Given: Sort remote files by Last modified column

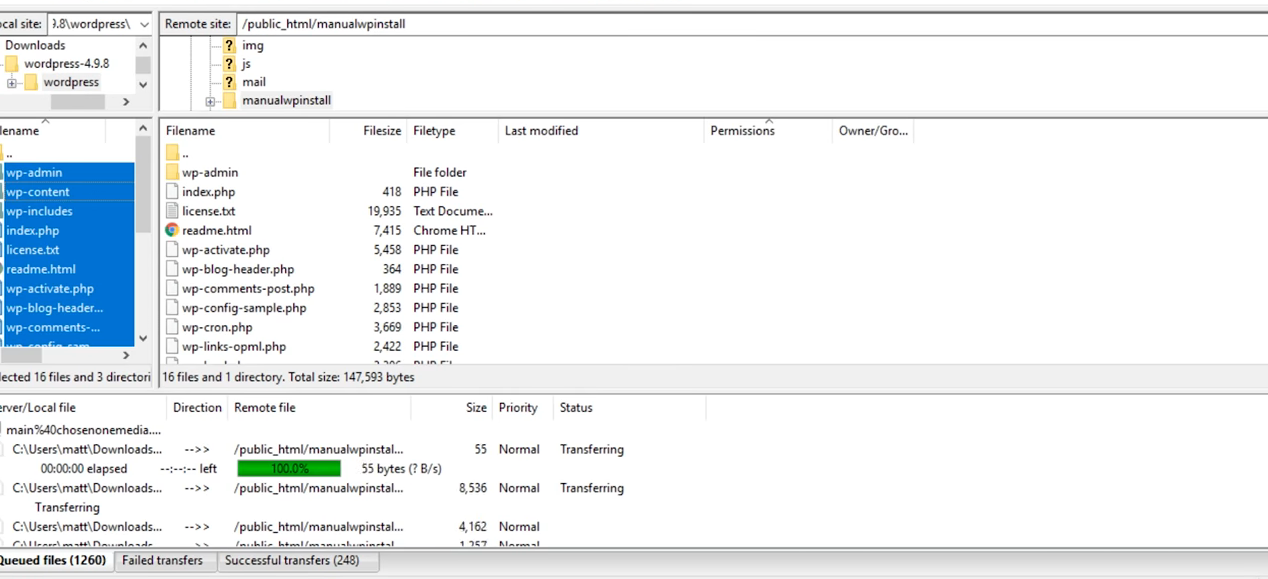Looking at the screenshot, I should coord(541,131).
